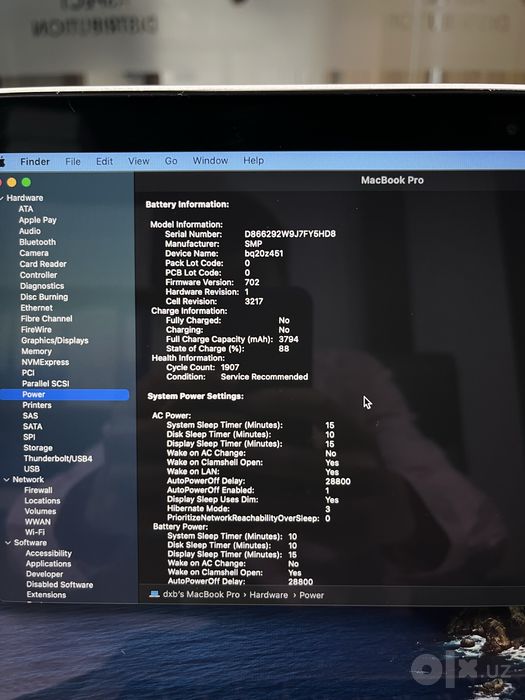Viewport: 525px width, 700px height.
Task: Select Controller in the sidebar
Action: [x=38, y=275]
